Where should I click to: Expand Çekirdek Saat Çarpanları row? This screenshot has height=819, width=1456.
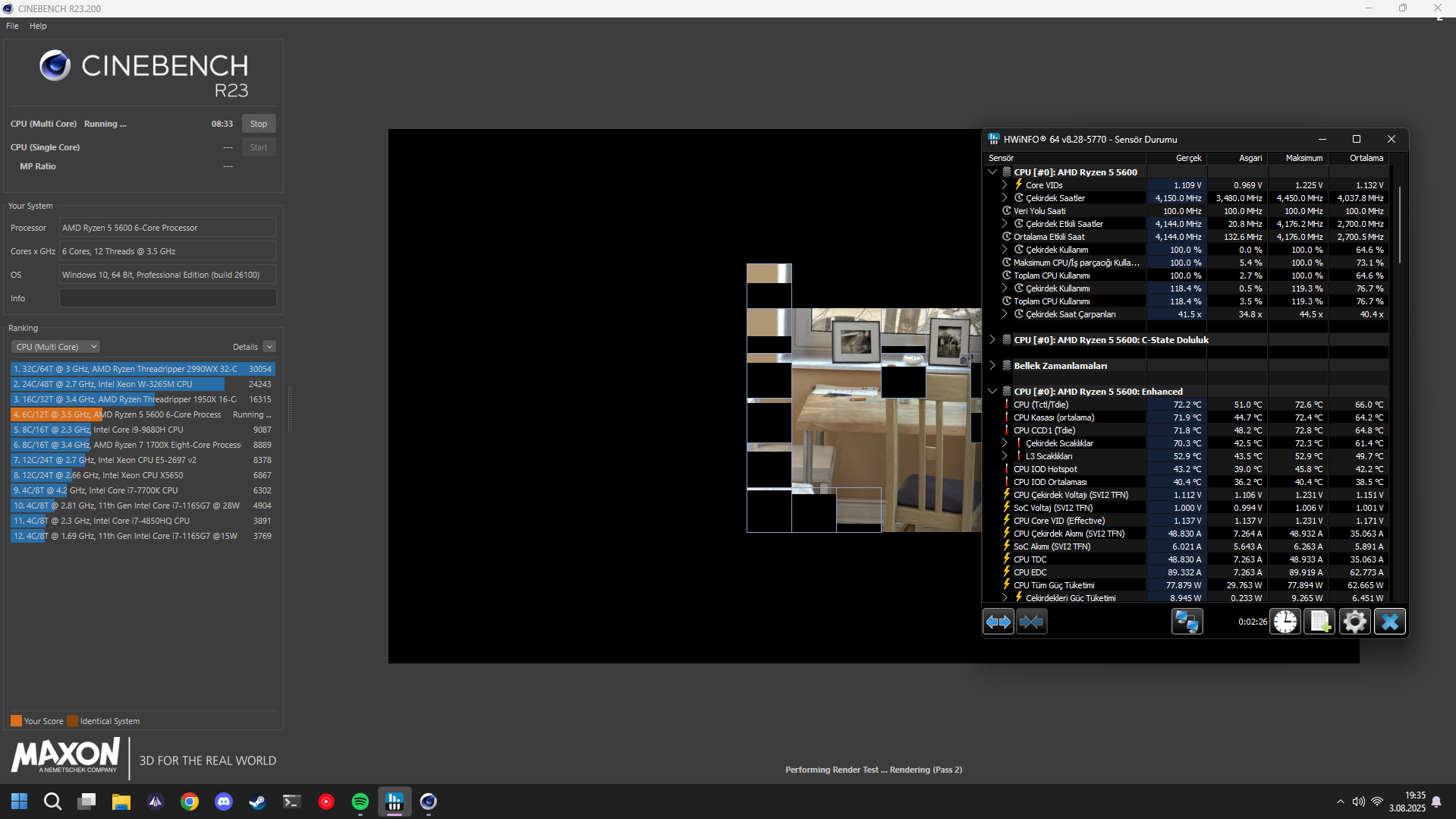1005,314
